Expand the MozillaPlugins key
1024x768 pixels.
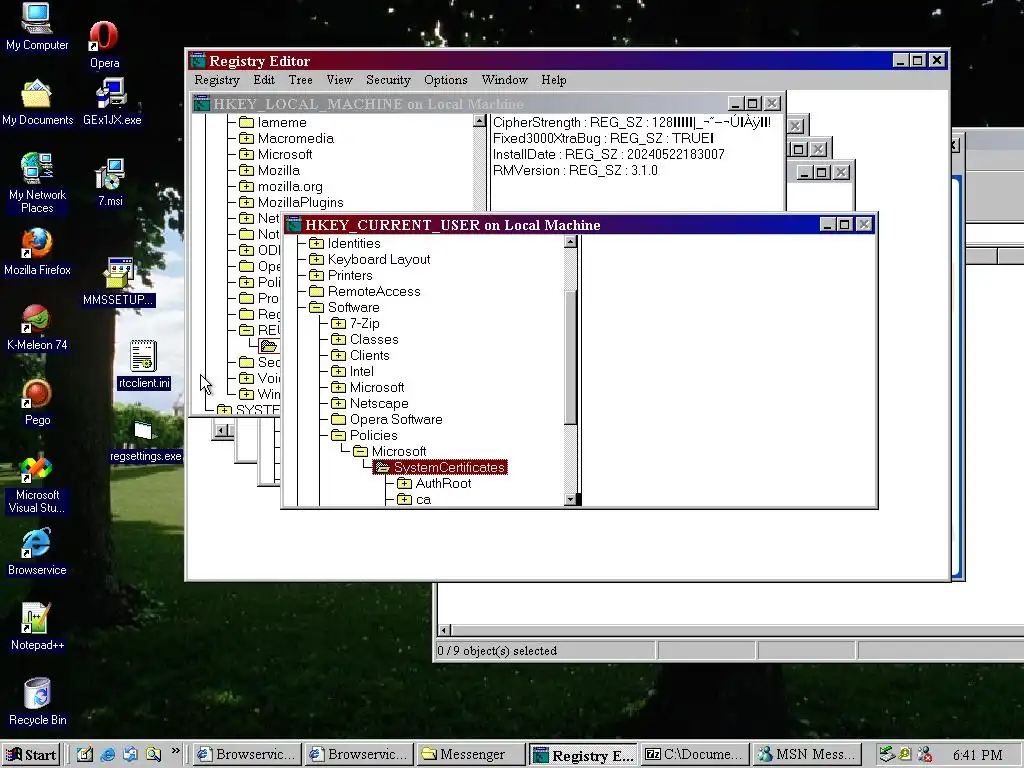tap(246, 202)
